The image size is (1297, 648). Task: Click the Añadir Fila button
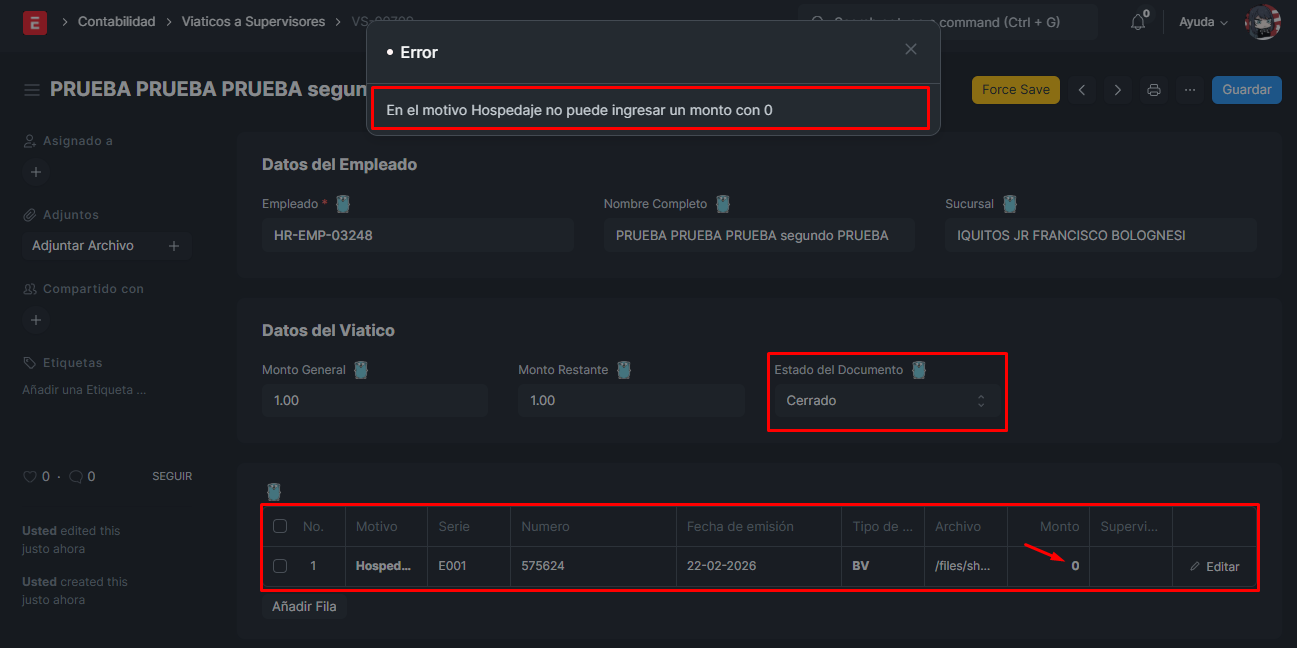tap(304, 607)
